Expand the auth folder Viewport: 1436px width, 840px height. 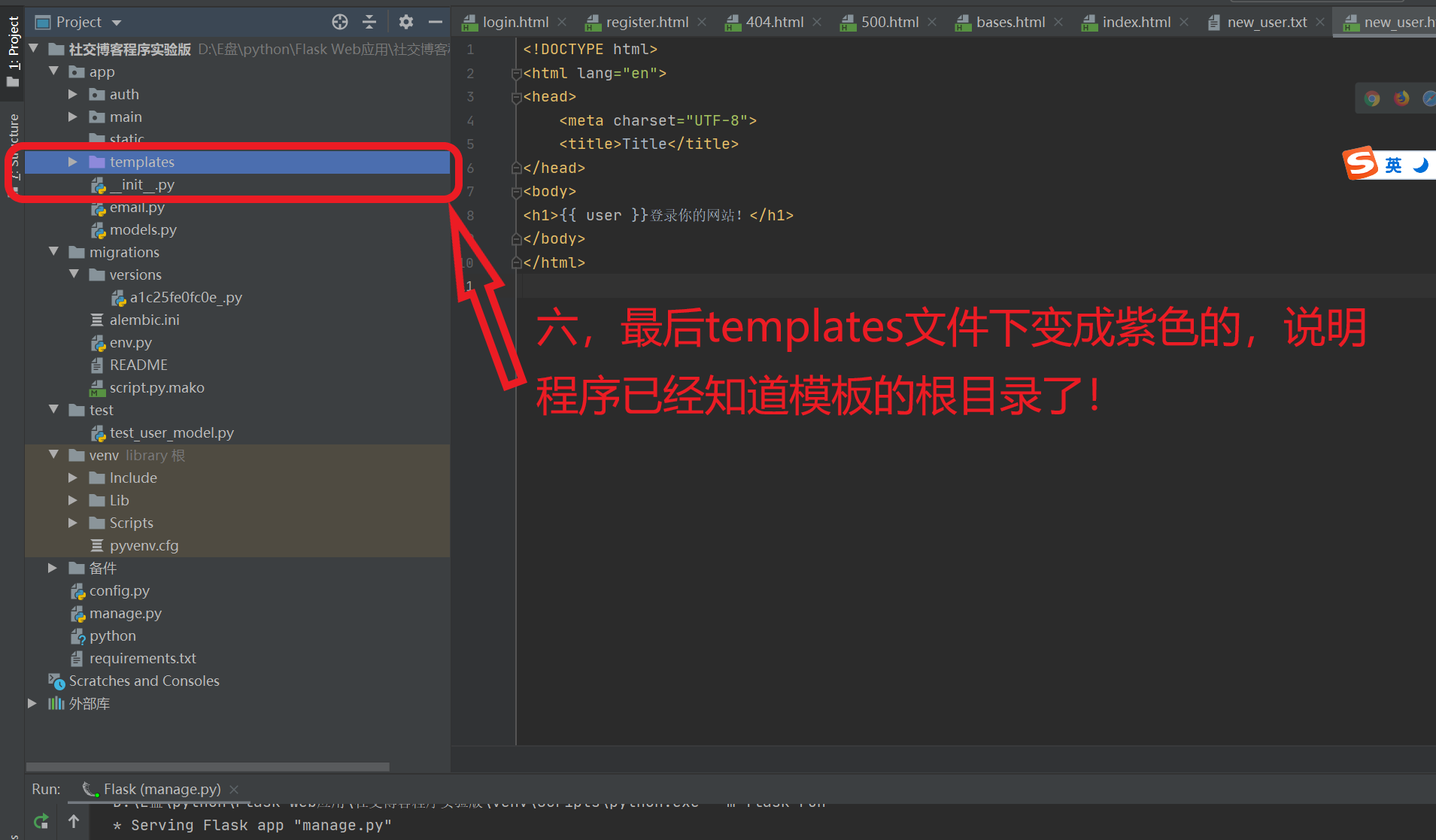72,94
